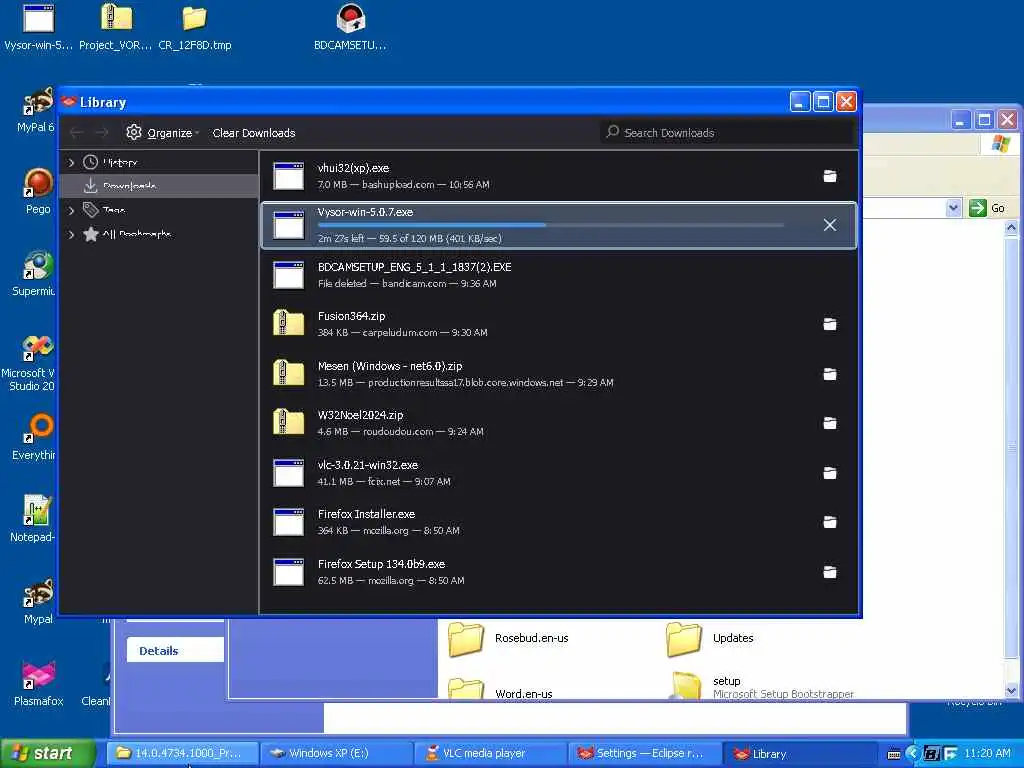Cancel the Vysor-win-5.0.7.exe download

click(829, 225)
